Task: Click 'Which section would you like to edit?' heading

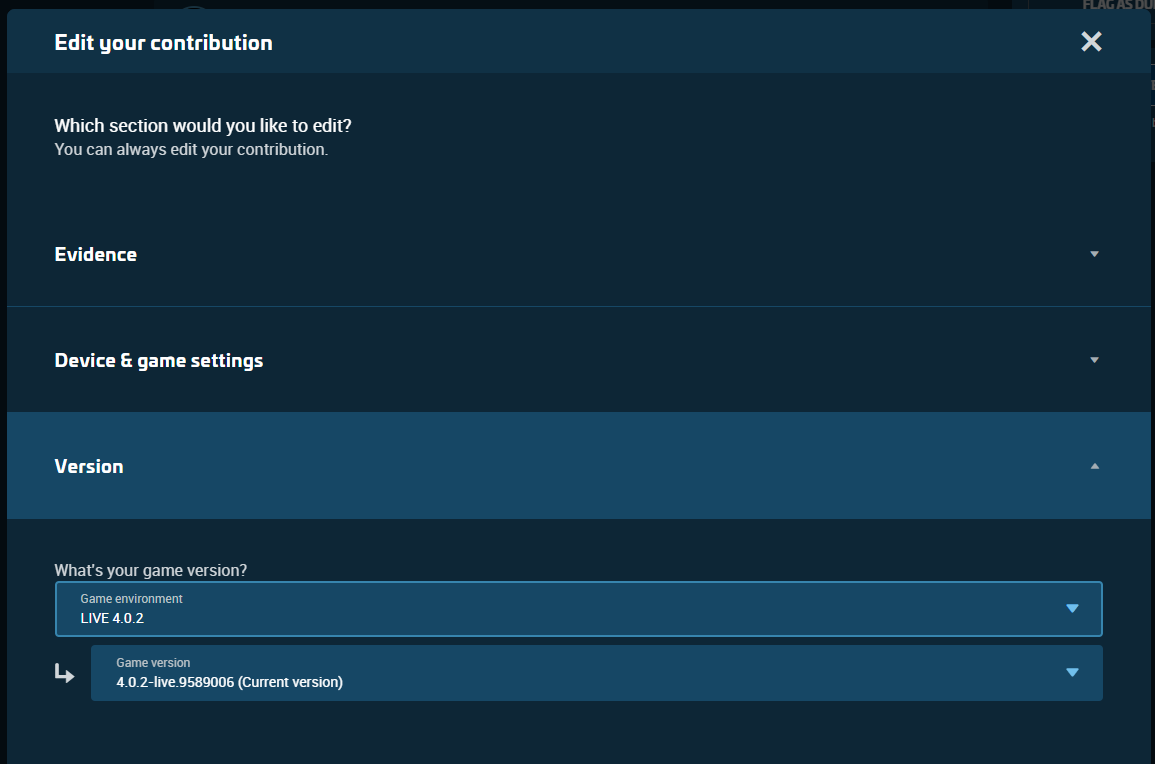Action: pos(203,126)
